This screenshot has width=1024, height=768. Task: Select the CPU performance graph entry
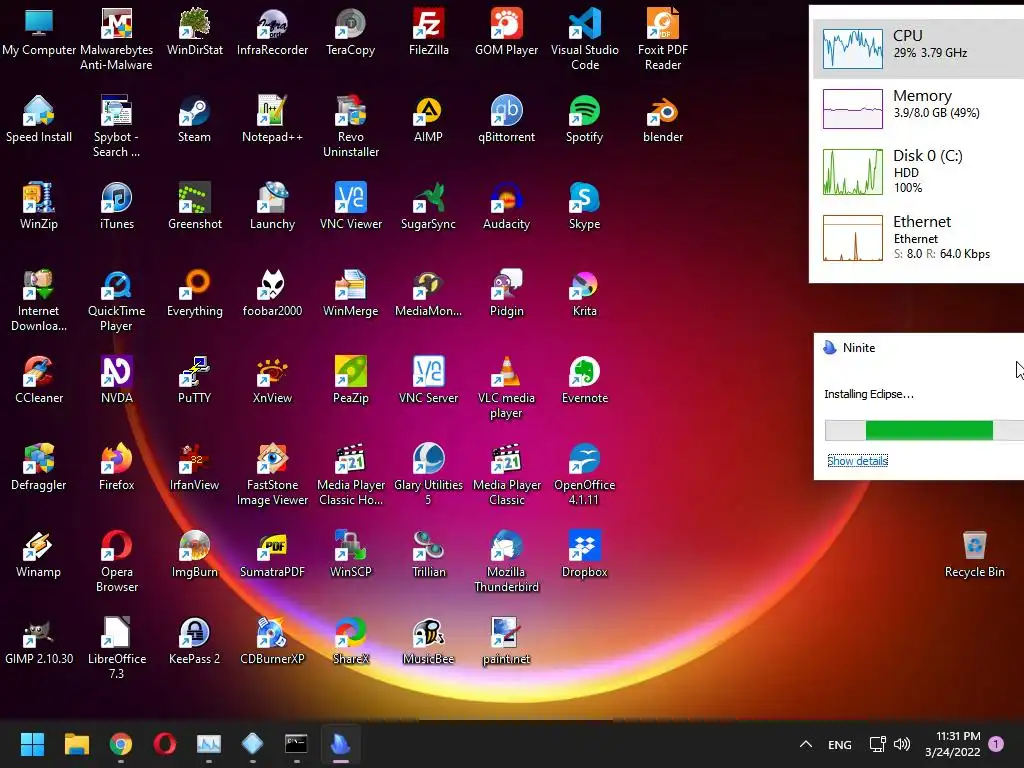[x=919, y=48]
